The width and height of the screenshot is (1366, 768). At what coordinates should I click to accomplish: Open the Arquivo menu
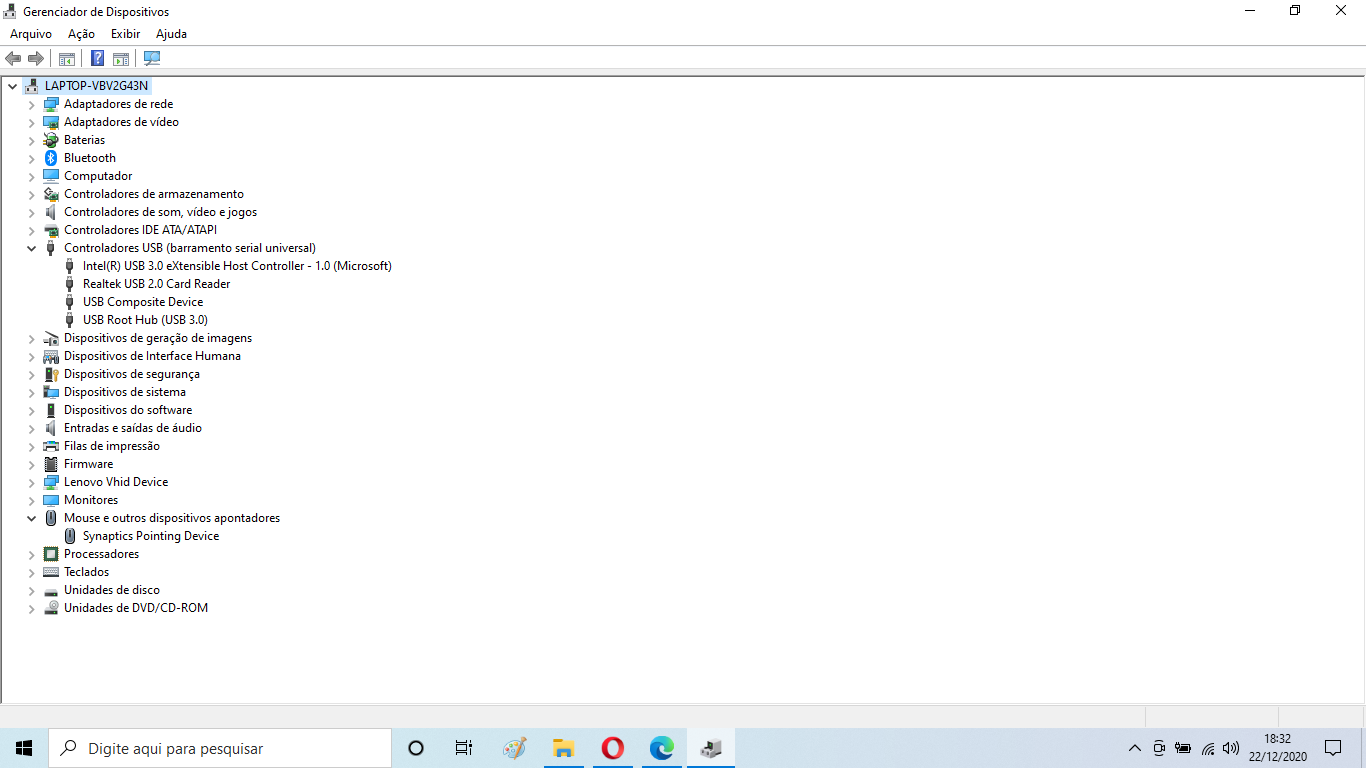pyautogui.click(x=31, y=34)
